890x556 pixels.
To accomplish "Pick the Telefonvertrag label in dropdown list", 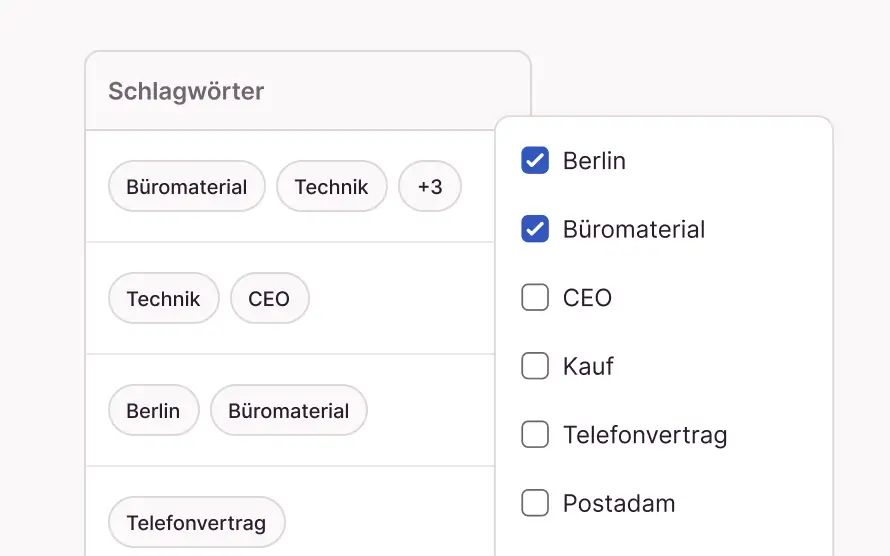I will click(645, 435).
